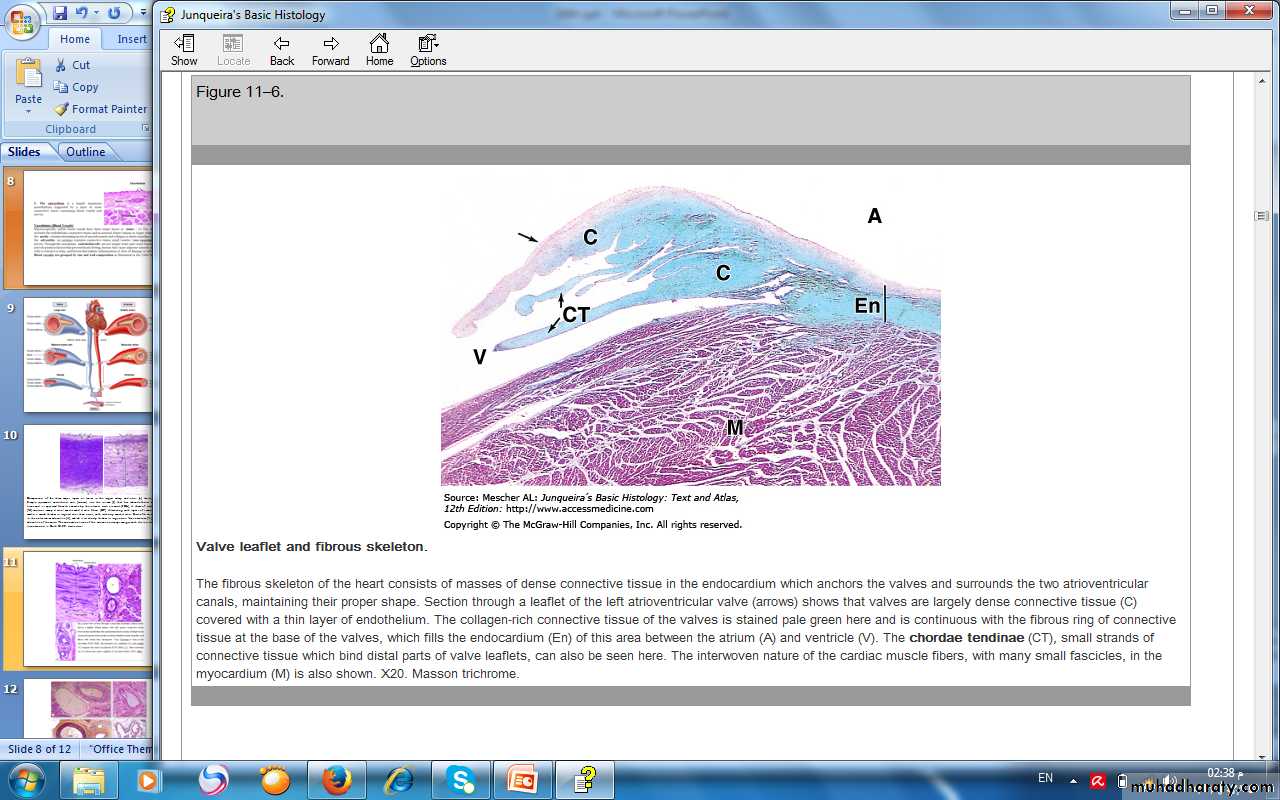The width and height of the screenshot is (1280, 800).
Task: Switch to the Insert ribbon tab
Action: click(x=132, y=39)
